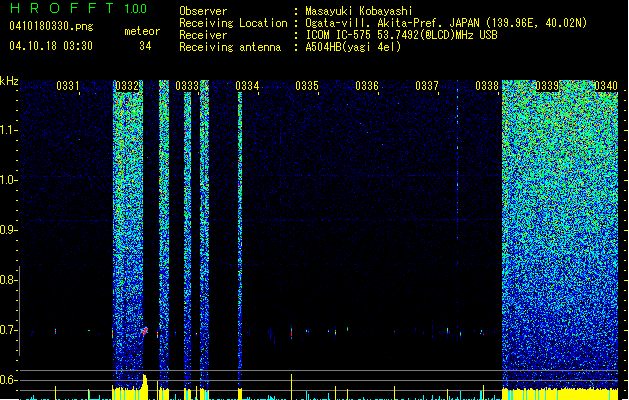Click the 0335 time marker
This screenshot has height=400, width=629.
pyautogui.click(x=307, y=85)
